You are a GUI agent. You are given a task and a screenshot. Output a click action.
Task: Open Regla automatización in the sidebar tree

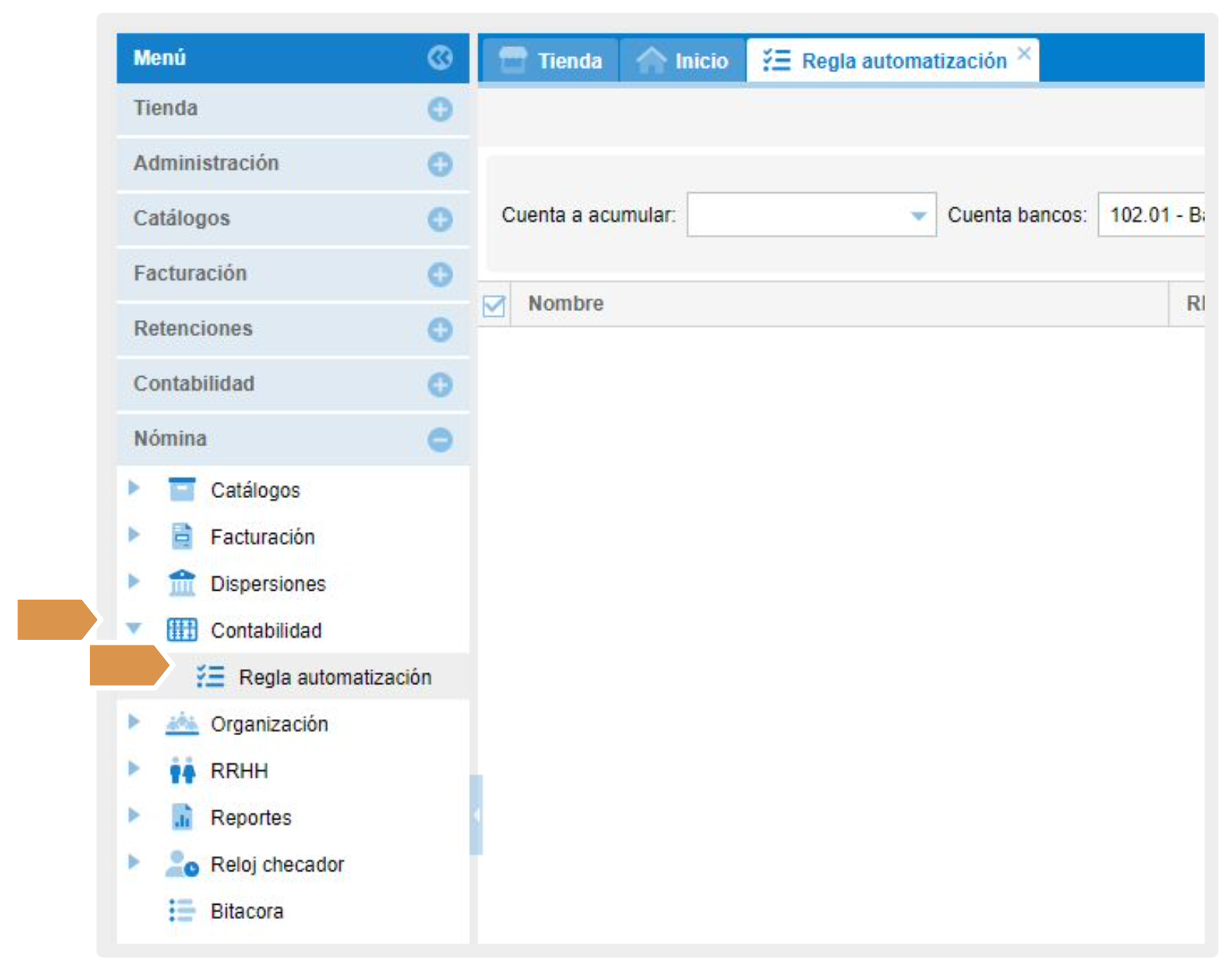pyautogui.click(x=335, y=677)
